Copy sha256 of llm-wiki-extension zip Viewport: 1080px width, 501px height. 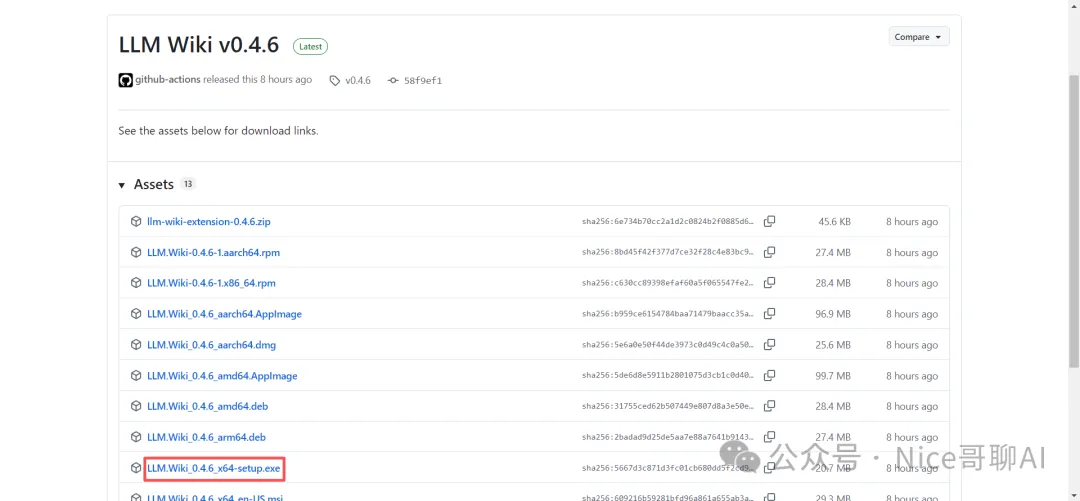coord(769,222)
